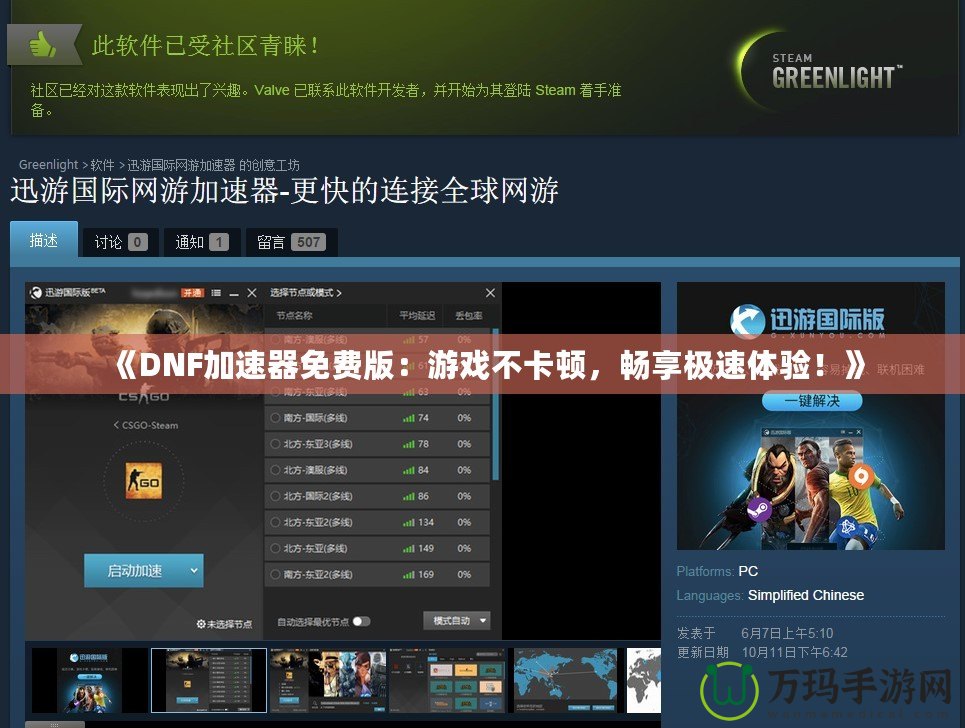
Task: Select 北方-东亚3(多线) node radio button
Action: click(x=275, y=444)
